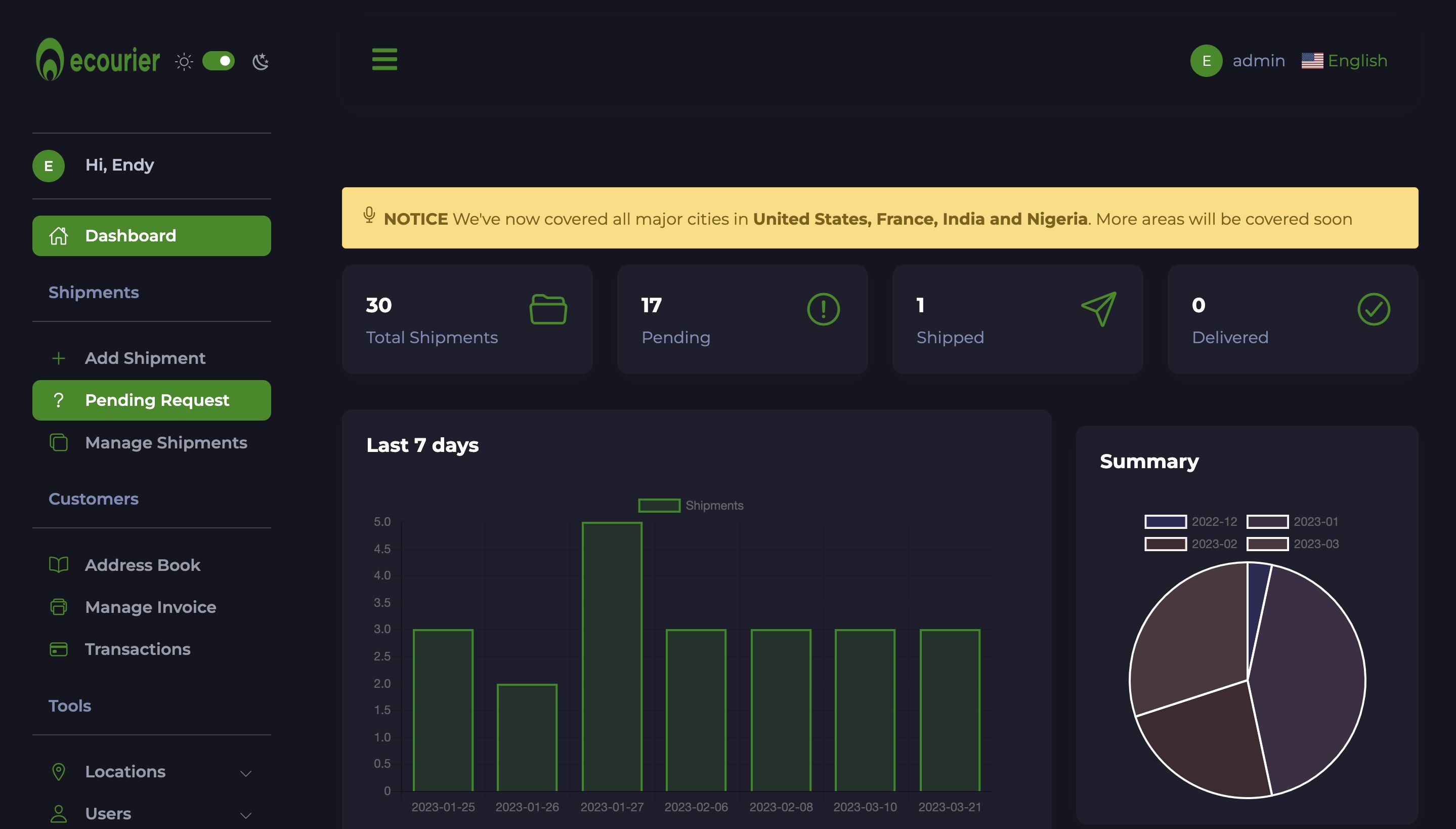Click the Pending exclamation icon
Viewport: 1456px width, 829px height.
823,309
